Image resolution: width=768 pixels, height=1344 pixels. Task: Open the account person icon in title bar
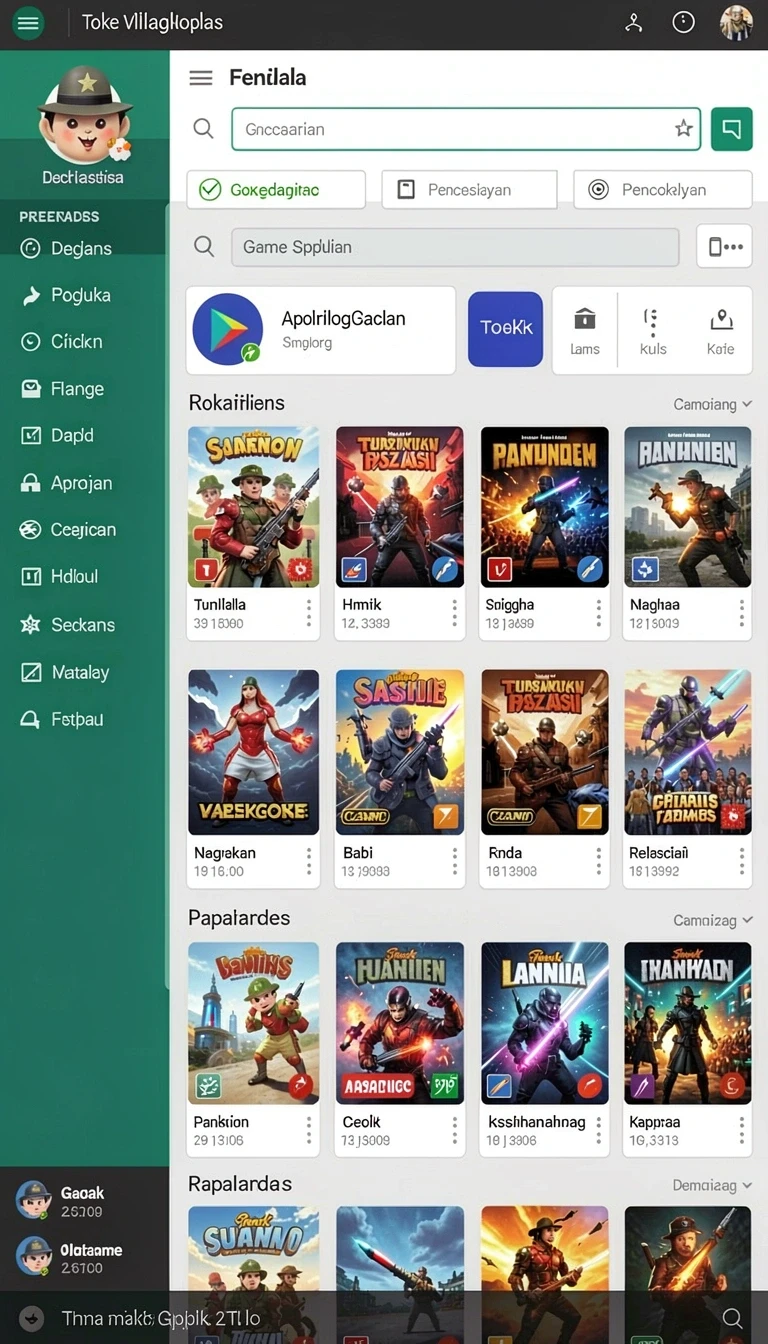point(633,22)
